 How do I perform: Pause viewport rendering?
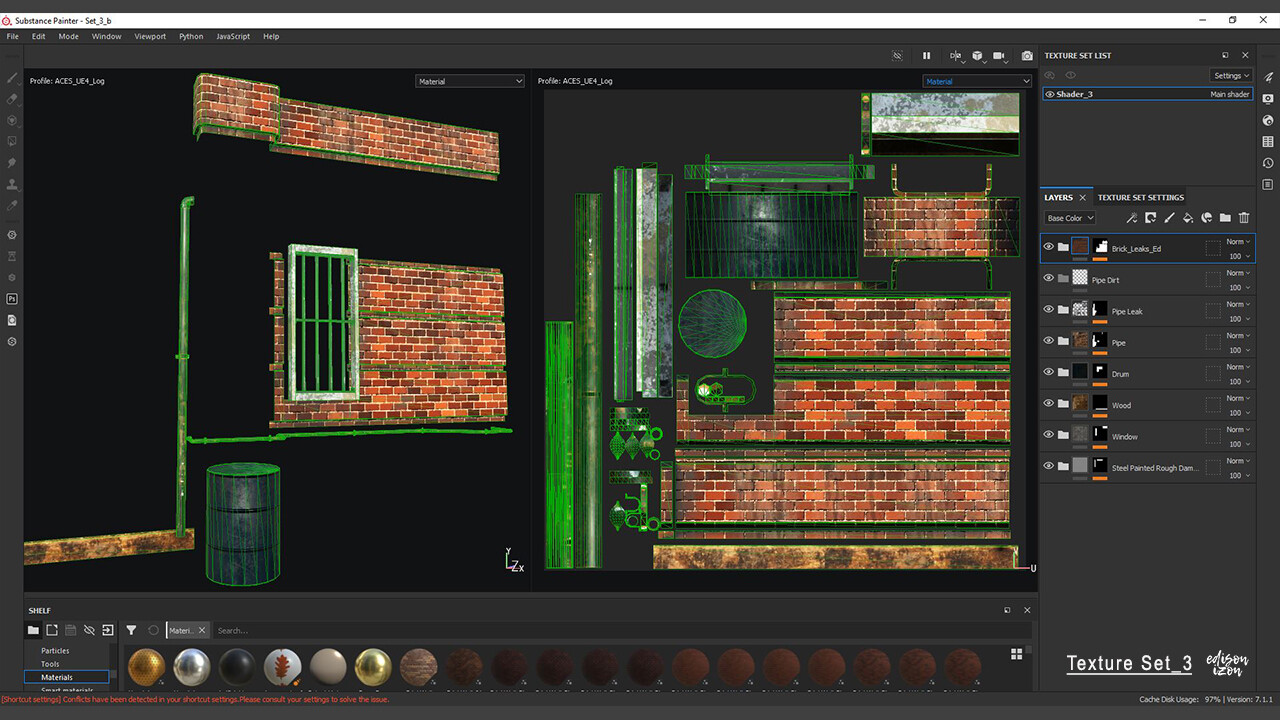tap(926, 56)
